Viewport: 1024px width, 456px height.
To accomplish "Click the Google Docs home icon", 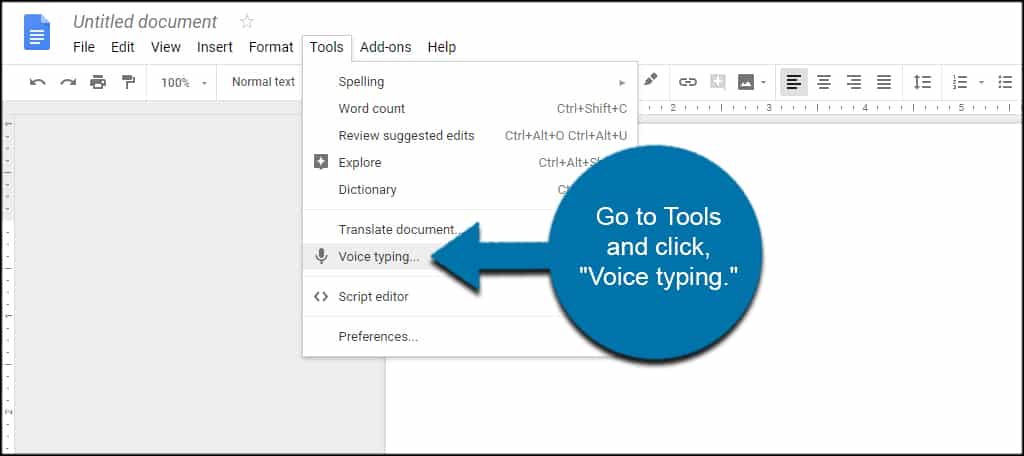I will [x=37, y=31].
